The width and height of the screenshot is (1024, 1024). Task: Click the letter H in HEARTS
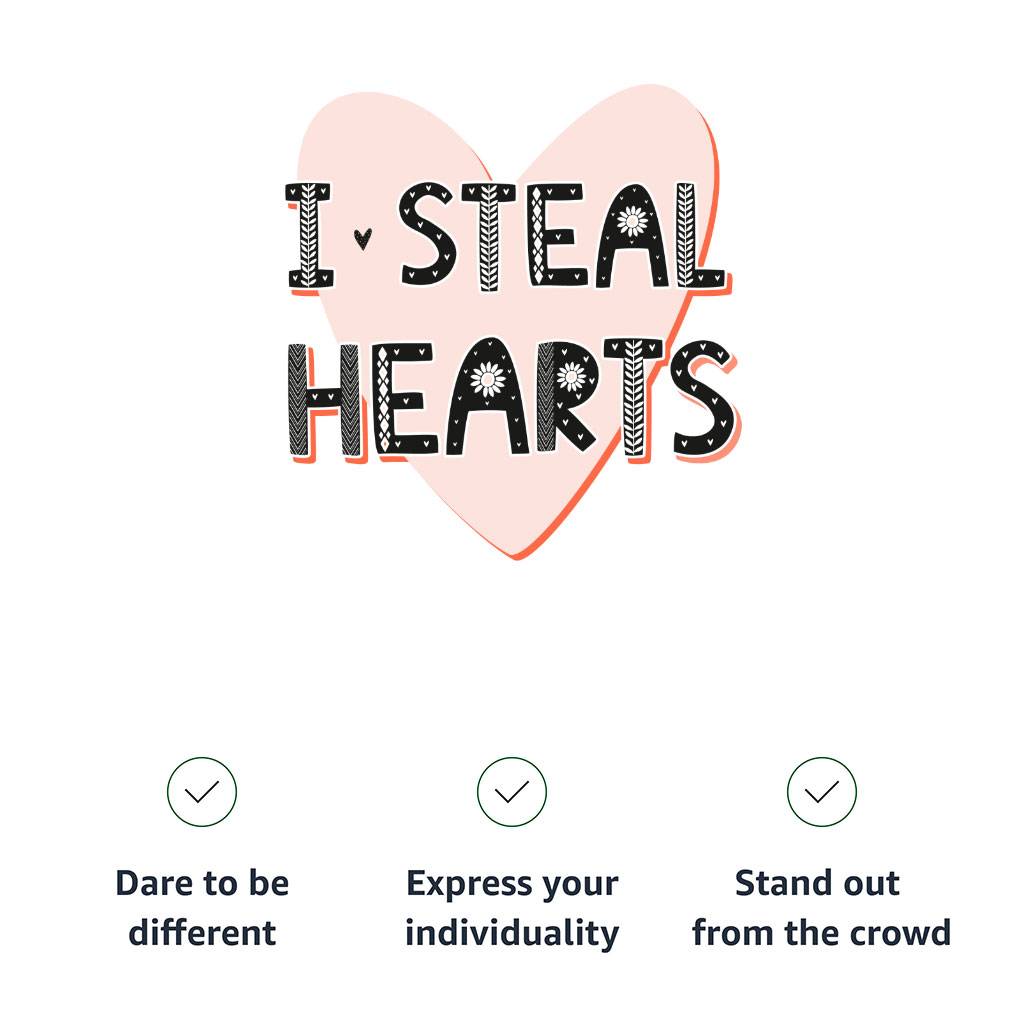(x=322, y=398)
